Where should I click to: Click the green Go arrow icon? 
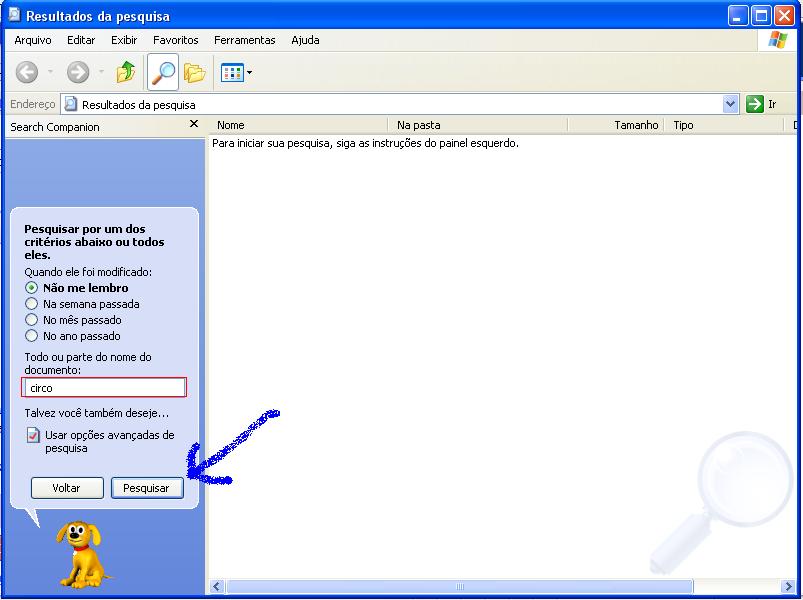[x=754, y=104]
